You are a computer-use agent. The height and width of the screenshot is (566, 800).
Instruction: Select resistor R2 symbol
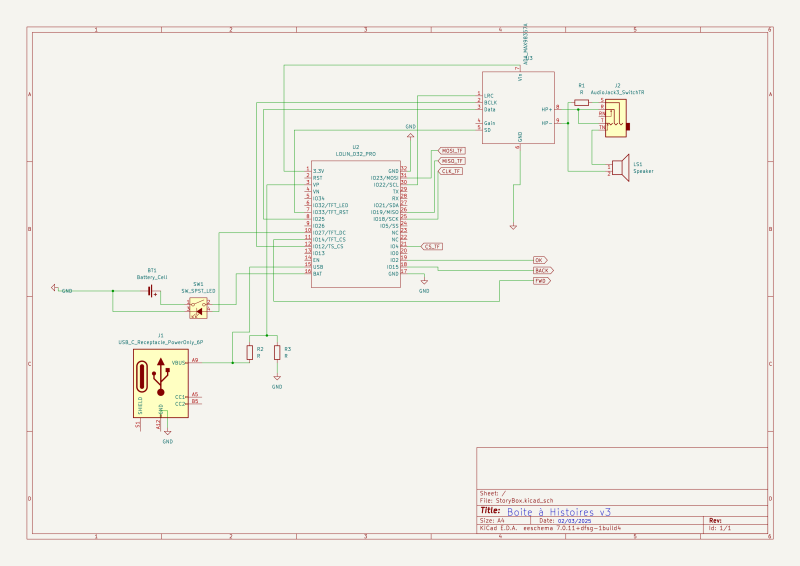coord(249,352)
